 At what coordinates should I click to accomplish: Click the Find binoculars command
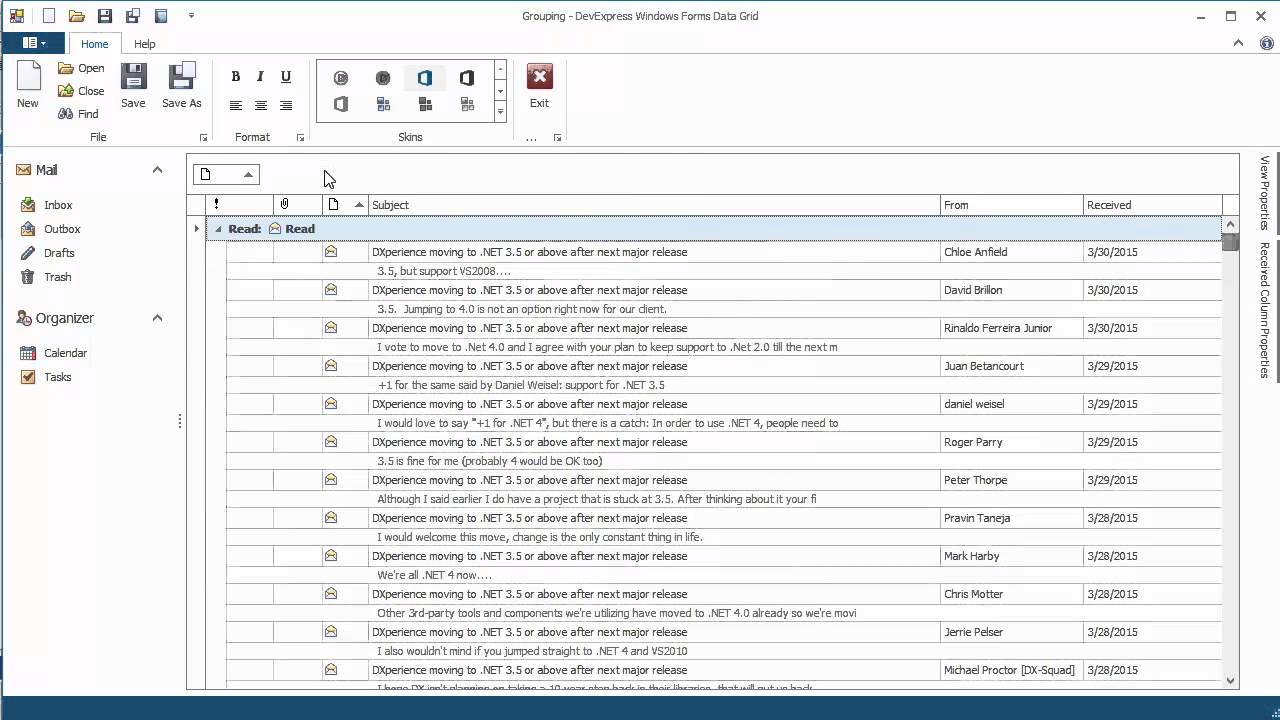click(x=78, y=114)
